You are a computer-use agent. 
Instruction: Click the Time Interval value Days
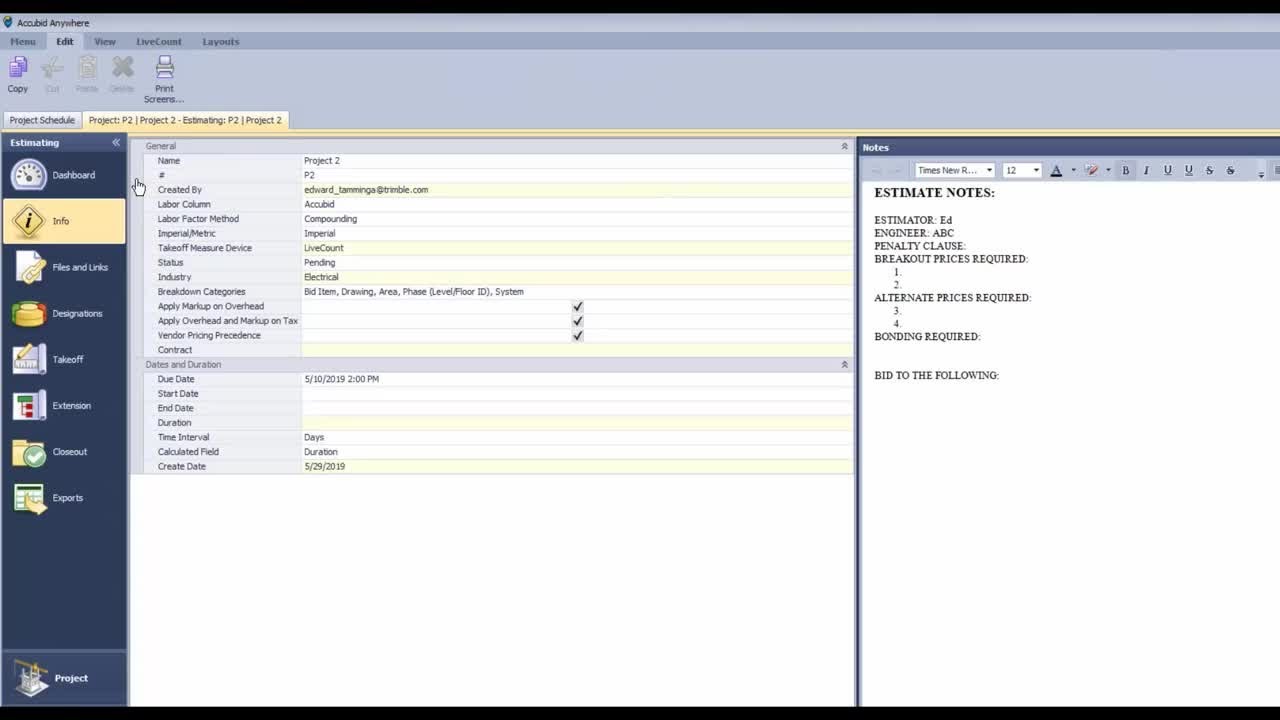[576, 437]
